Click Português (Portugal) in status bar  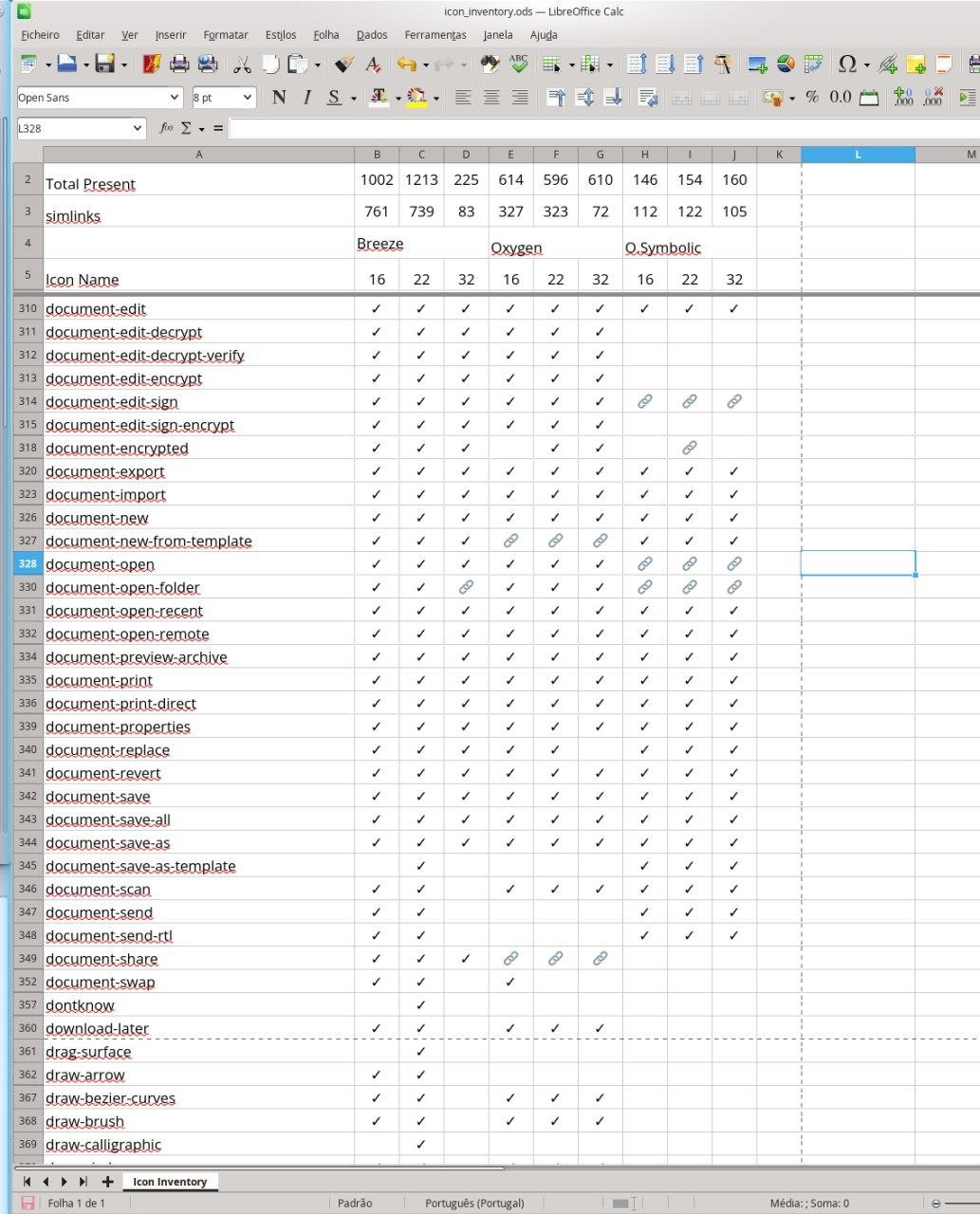(x=474, y=1204)
